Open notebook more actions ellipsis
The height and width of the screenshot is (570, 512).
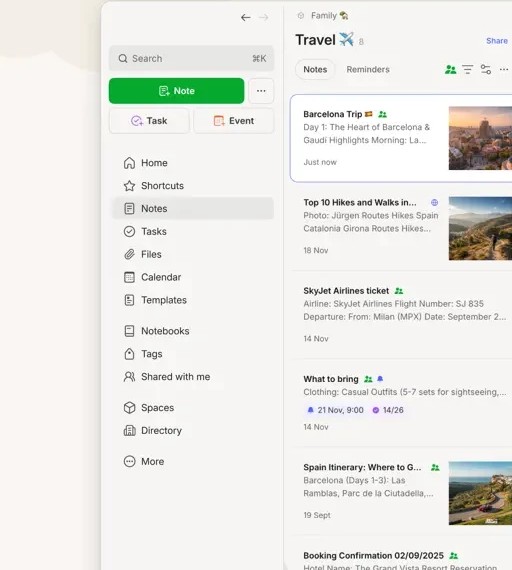pyautogui.click(x=504, y=69)
